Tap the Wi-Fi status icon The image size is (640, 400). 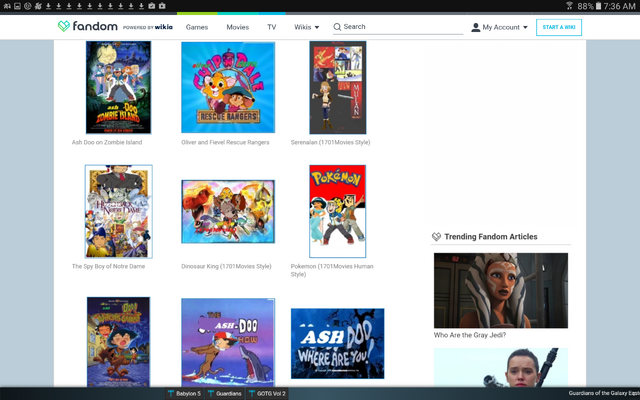point(569,6)
